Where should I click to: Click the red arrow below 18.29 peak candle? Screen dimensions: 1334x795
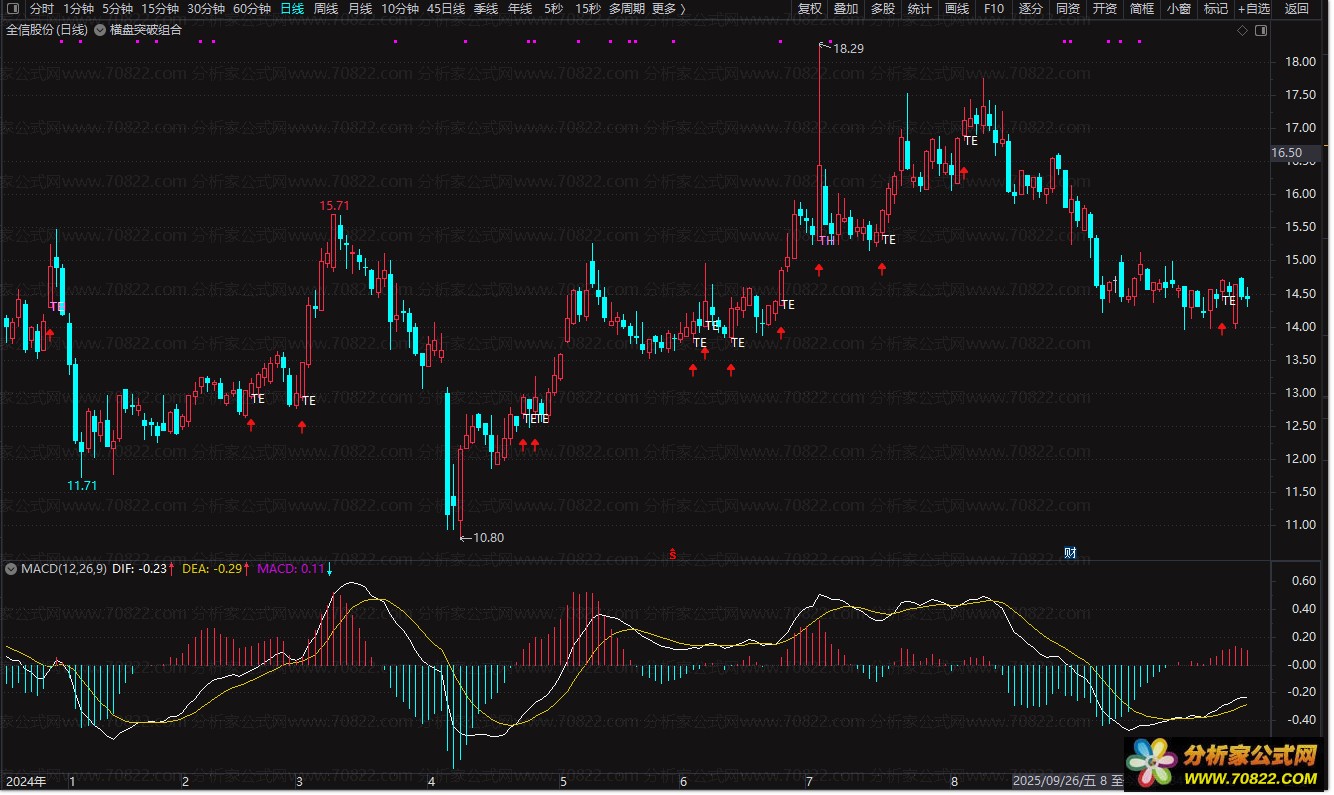pos(819,269)
